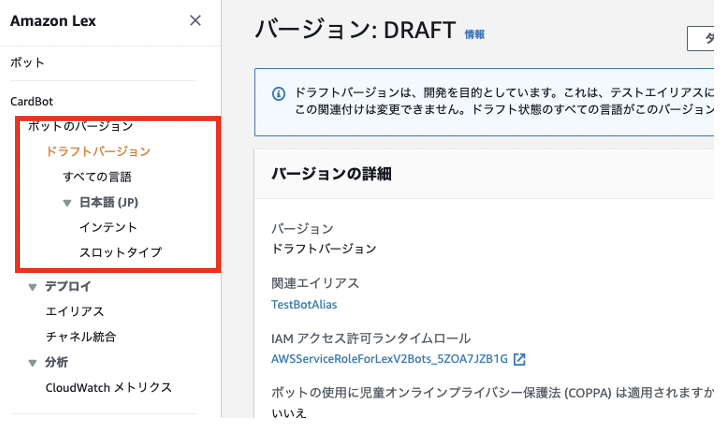Select ドラフトバージョン in sidebar
This screenshot has height=432, width=726.
click(x=98, y=151)
